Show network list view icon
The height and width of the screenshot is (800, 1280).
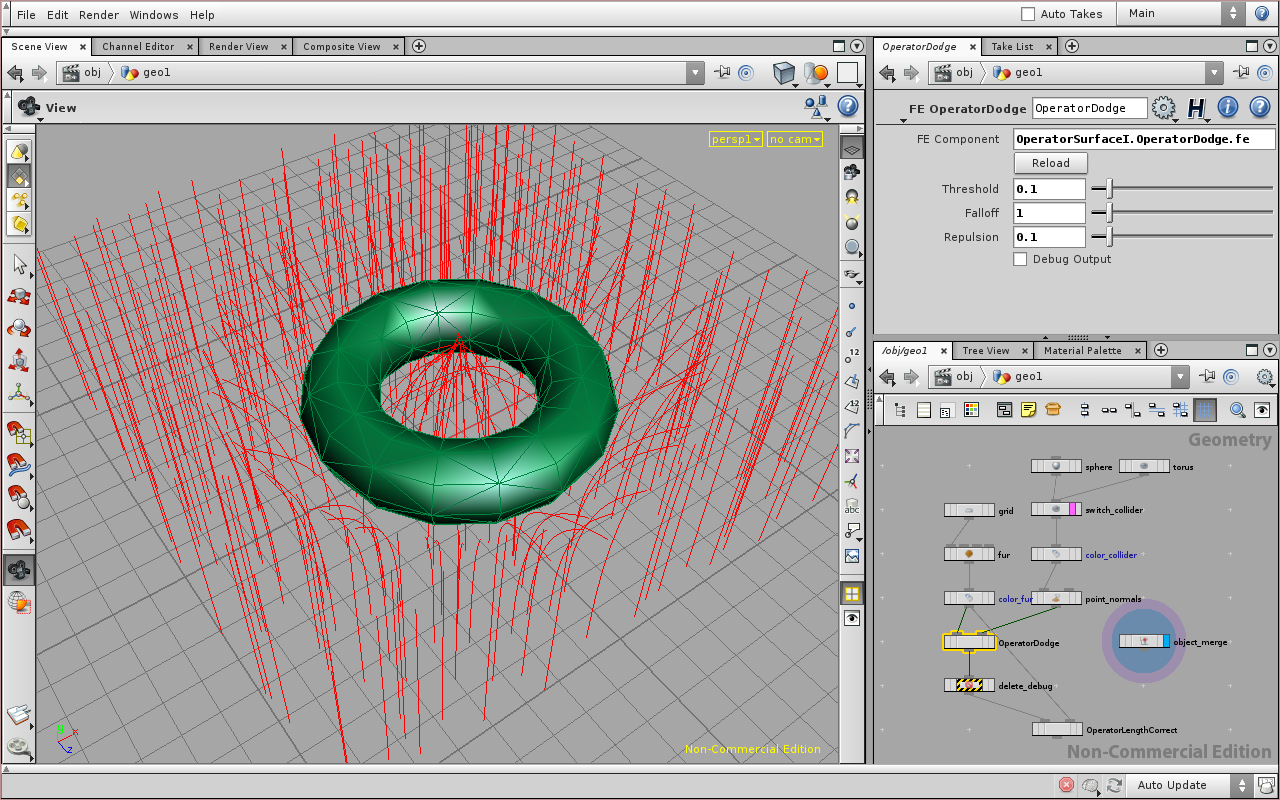tap(923, 409)
